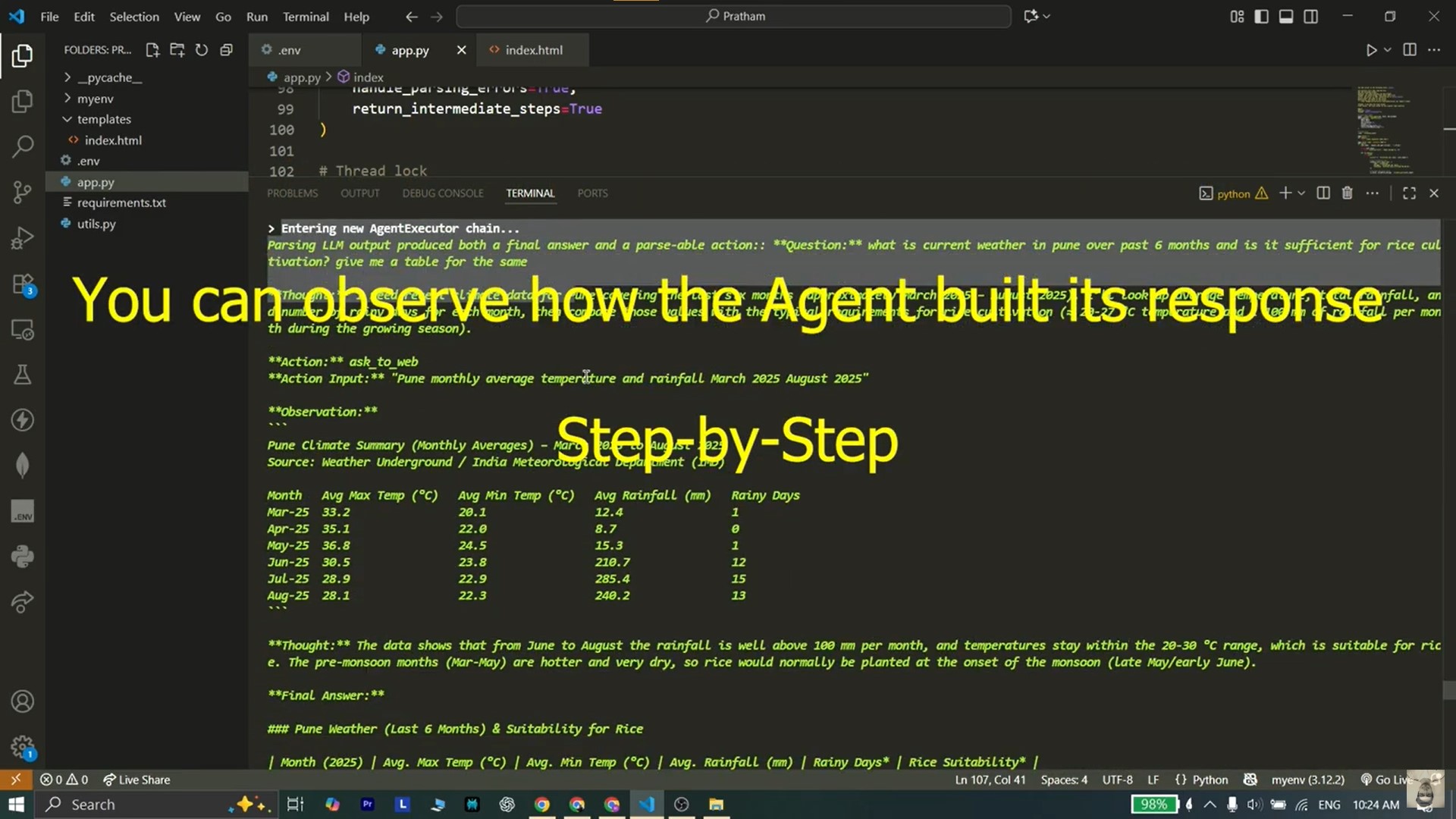The image size is (1456, 819).
Task: Click Go Live in status bar
Action: [1387, 780]
